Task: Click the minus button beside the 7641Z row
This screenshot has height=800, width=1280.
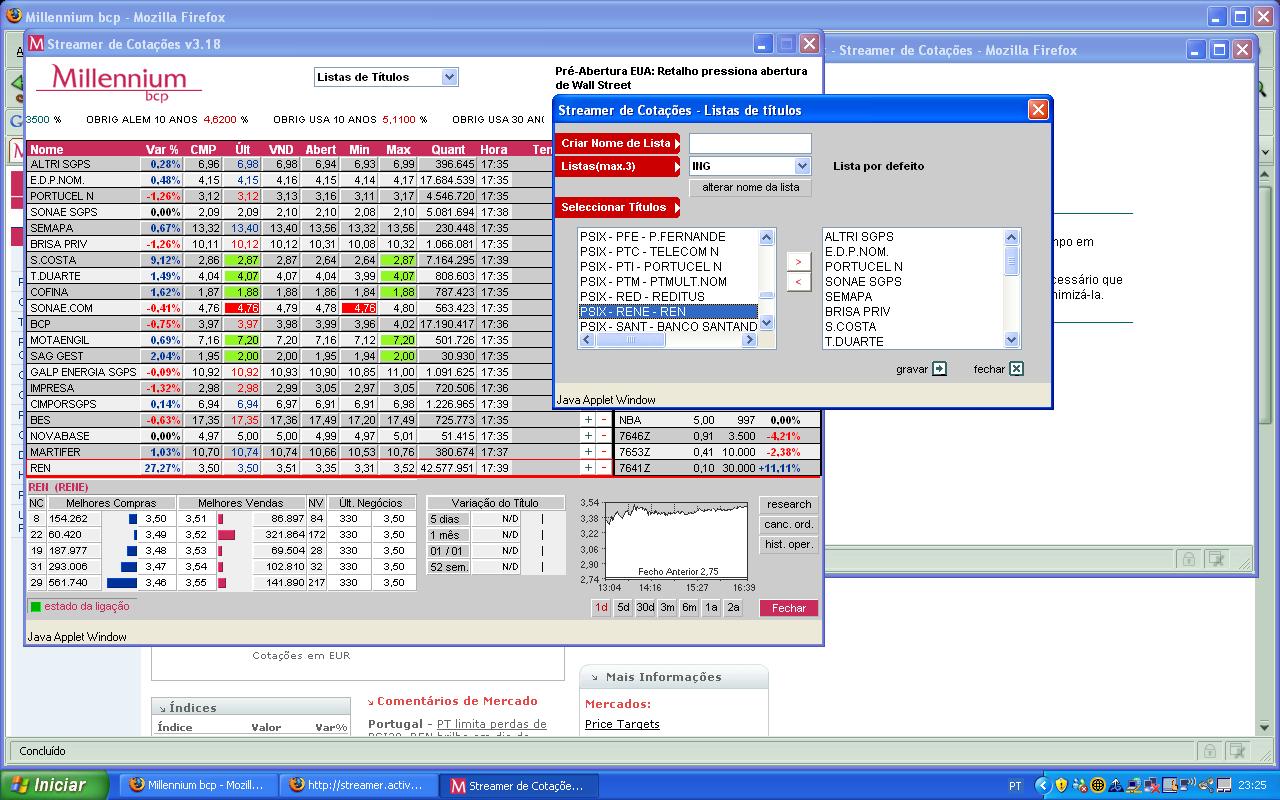Action: coord(603,468)
